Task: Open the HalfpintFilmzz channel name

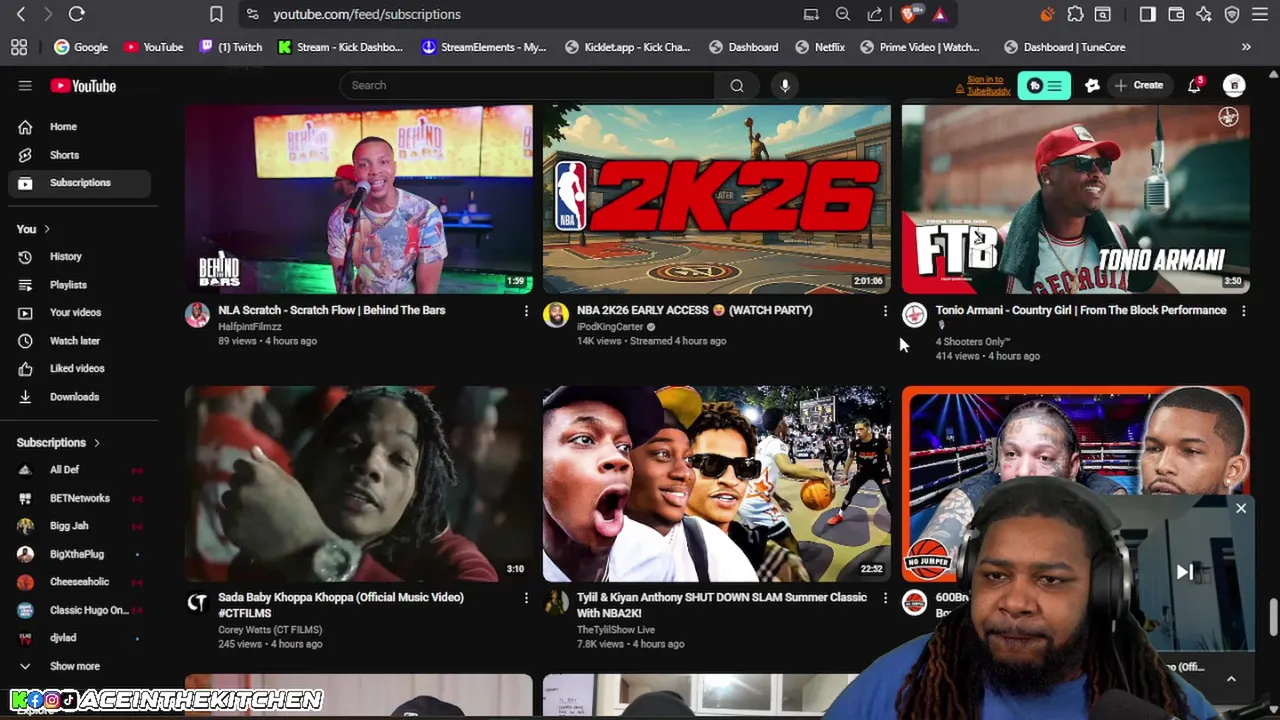Action: click(250, 327)
